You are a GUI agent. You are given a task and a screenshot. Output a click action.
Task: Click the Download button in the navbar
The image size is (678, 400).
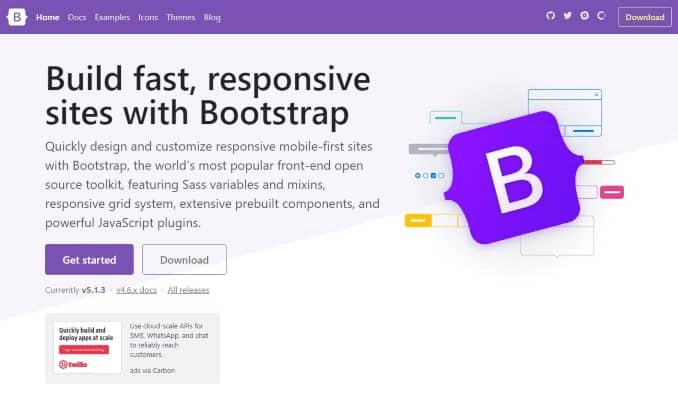[x=645, y=17]
